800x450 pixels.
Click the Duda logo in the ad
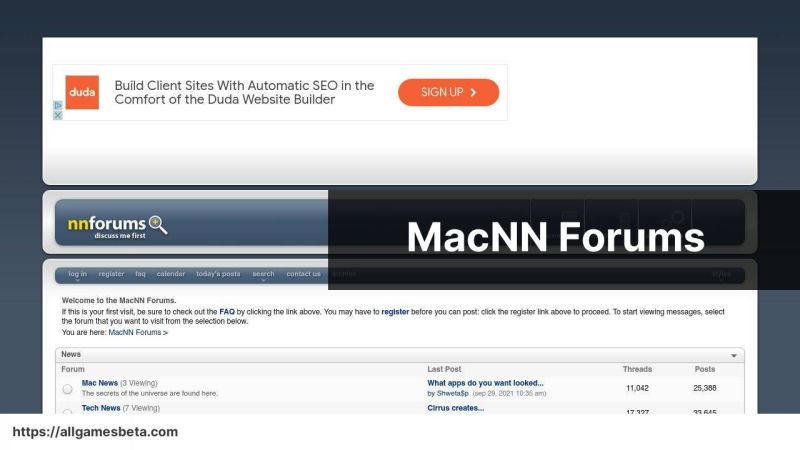pos(82,92)
